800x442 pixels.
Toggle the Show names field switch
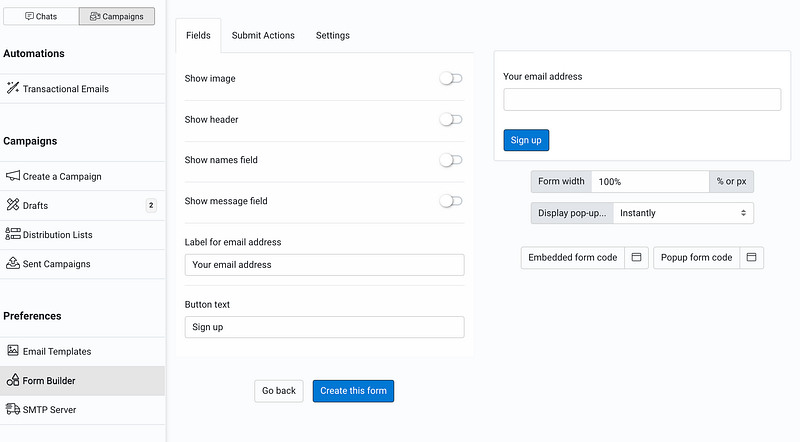point(451,160)
